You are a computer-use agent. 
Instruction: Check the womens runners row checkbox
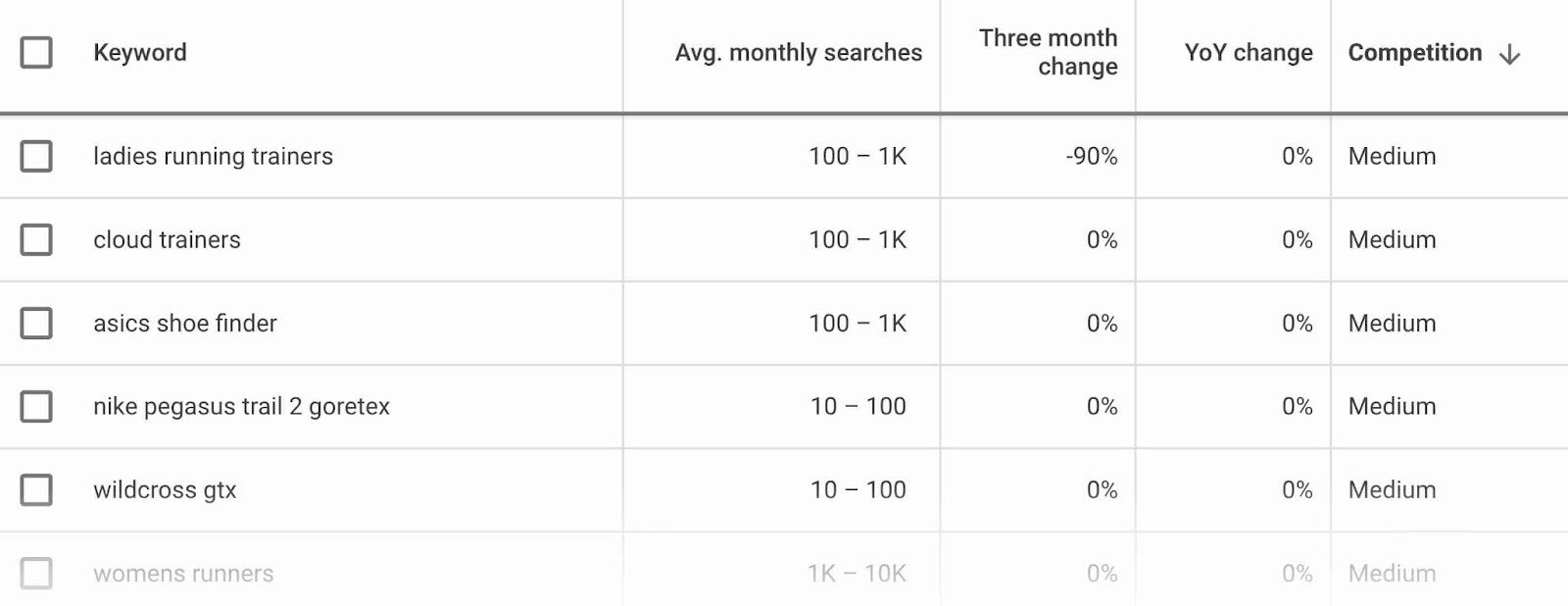point(36,573)
